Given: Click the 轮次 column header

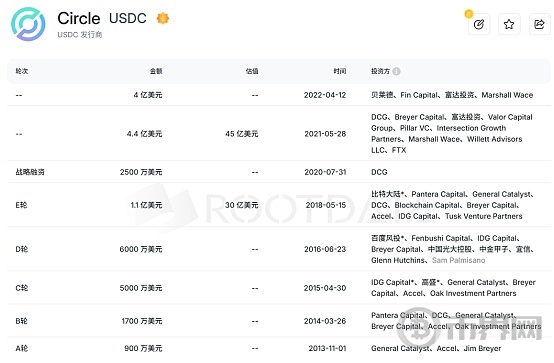Looking at the screenshot, I should (22, 71).
